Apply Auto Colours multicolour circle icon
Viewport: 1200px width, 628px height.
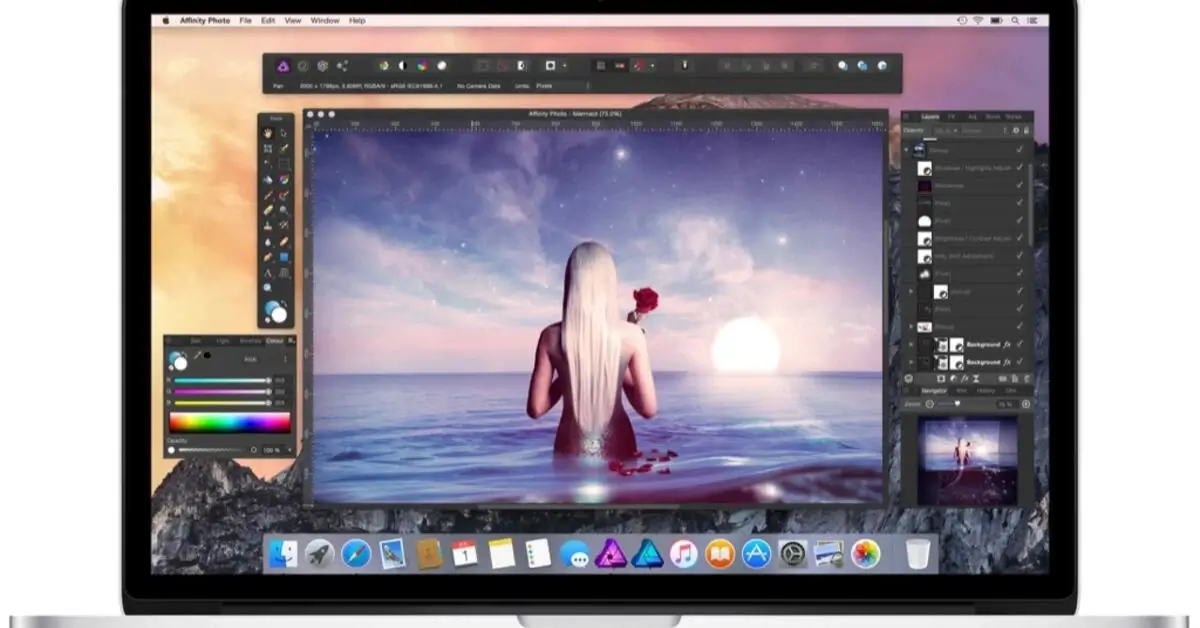[422, 66]
